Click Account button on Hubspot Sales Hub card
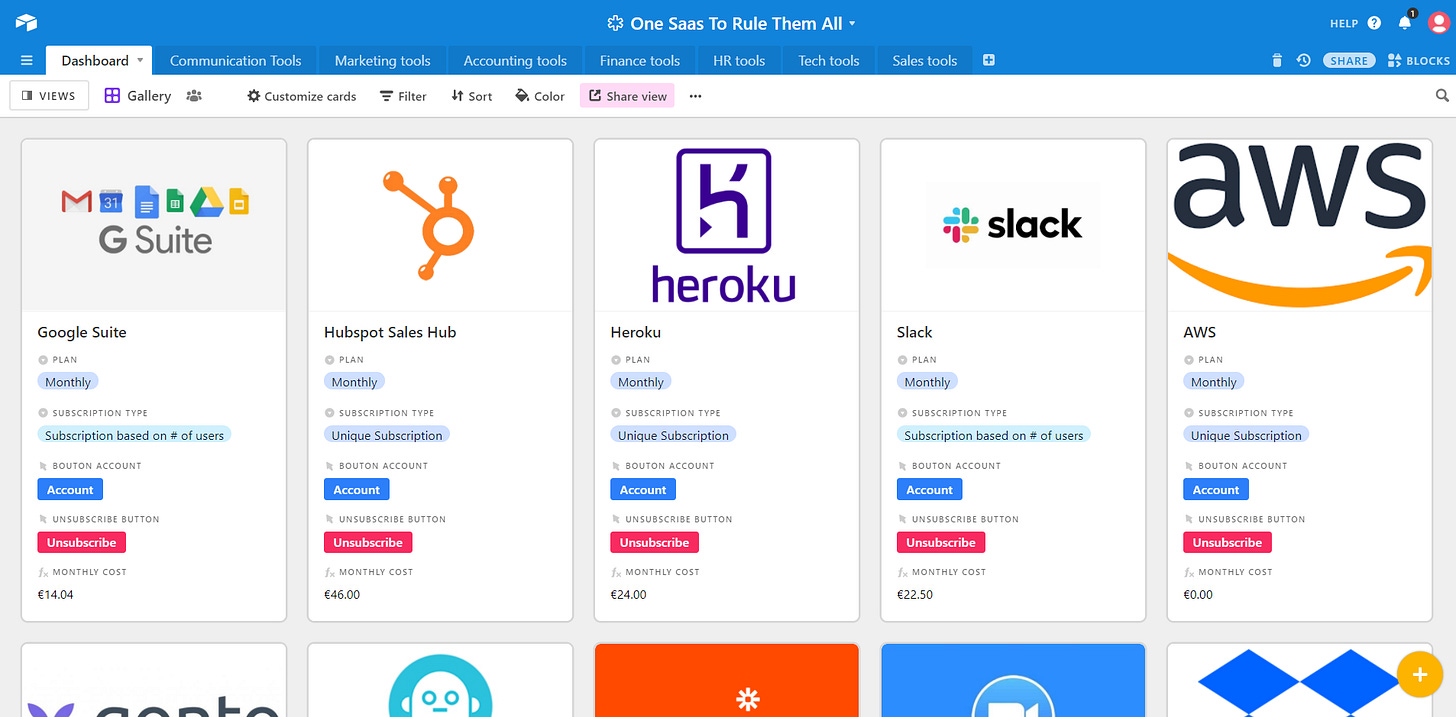The height and width of the screenshot is (717, 1456). (357, 490)
